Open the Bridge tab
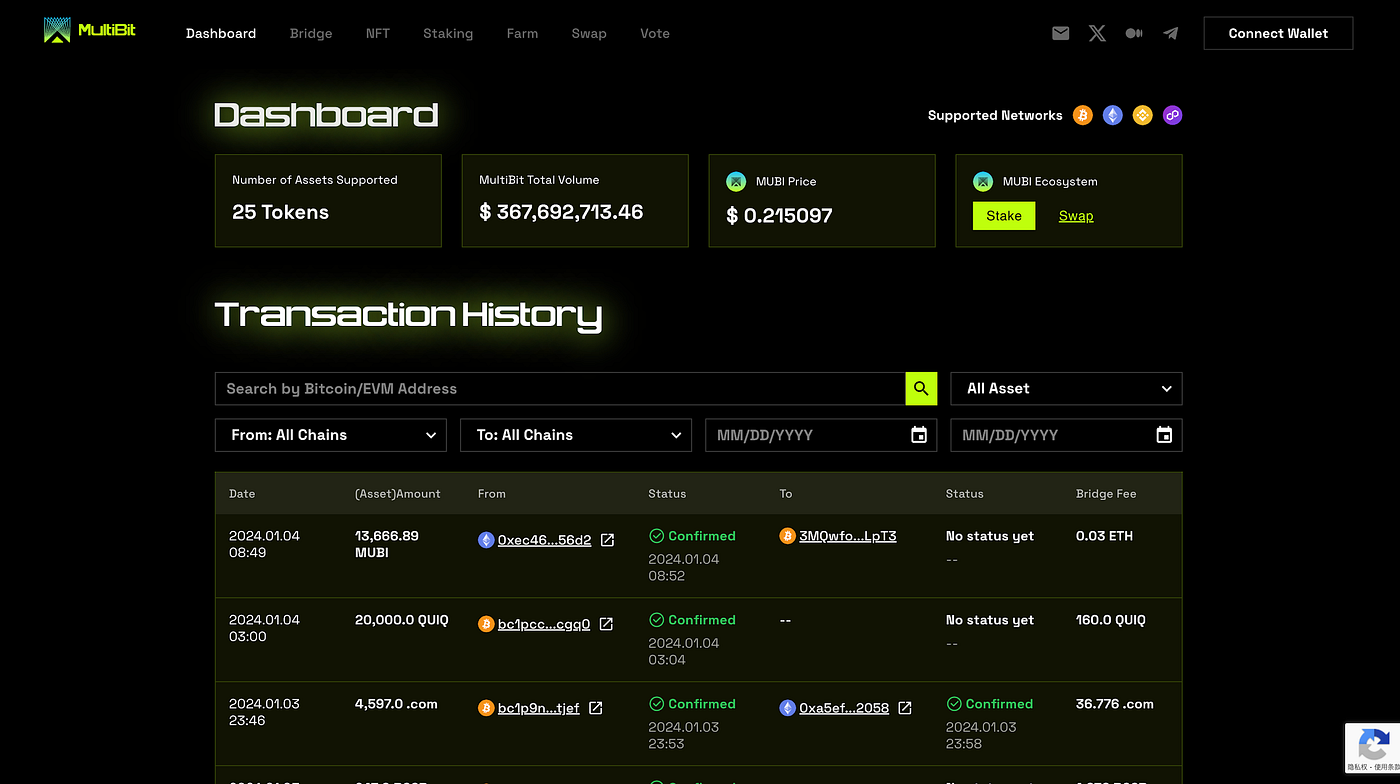 coord(311,33)
